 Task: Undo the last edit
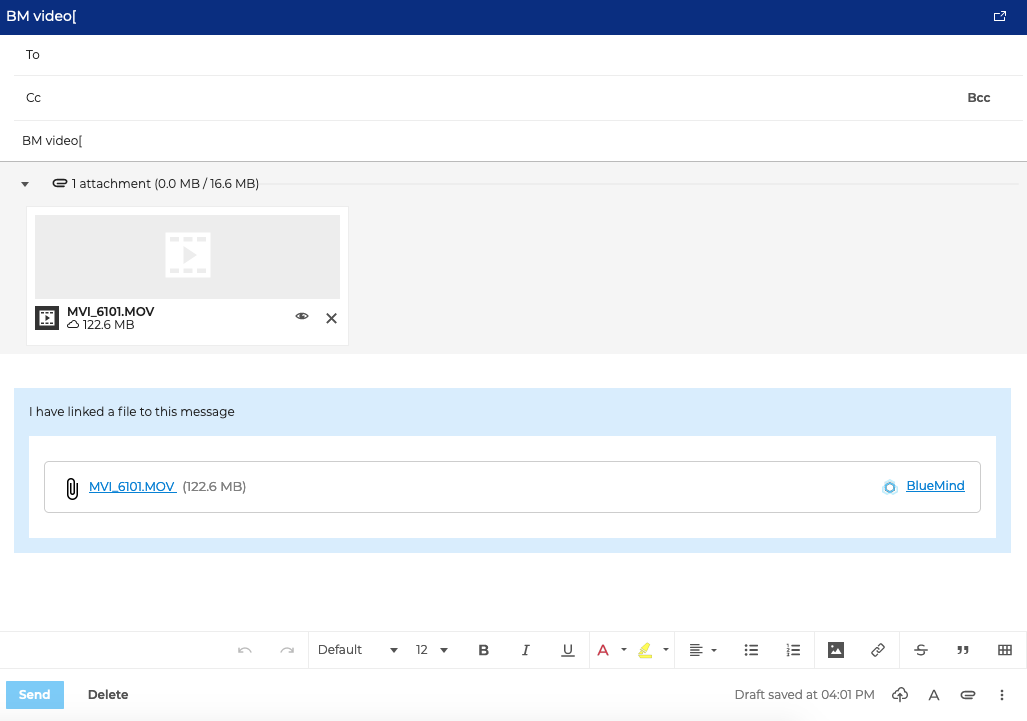pyautogui.click(x=245, y=650)
